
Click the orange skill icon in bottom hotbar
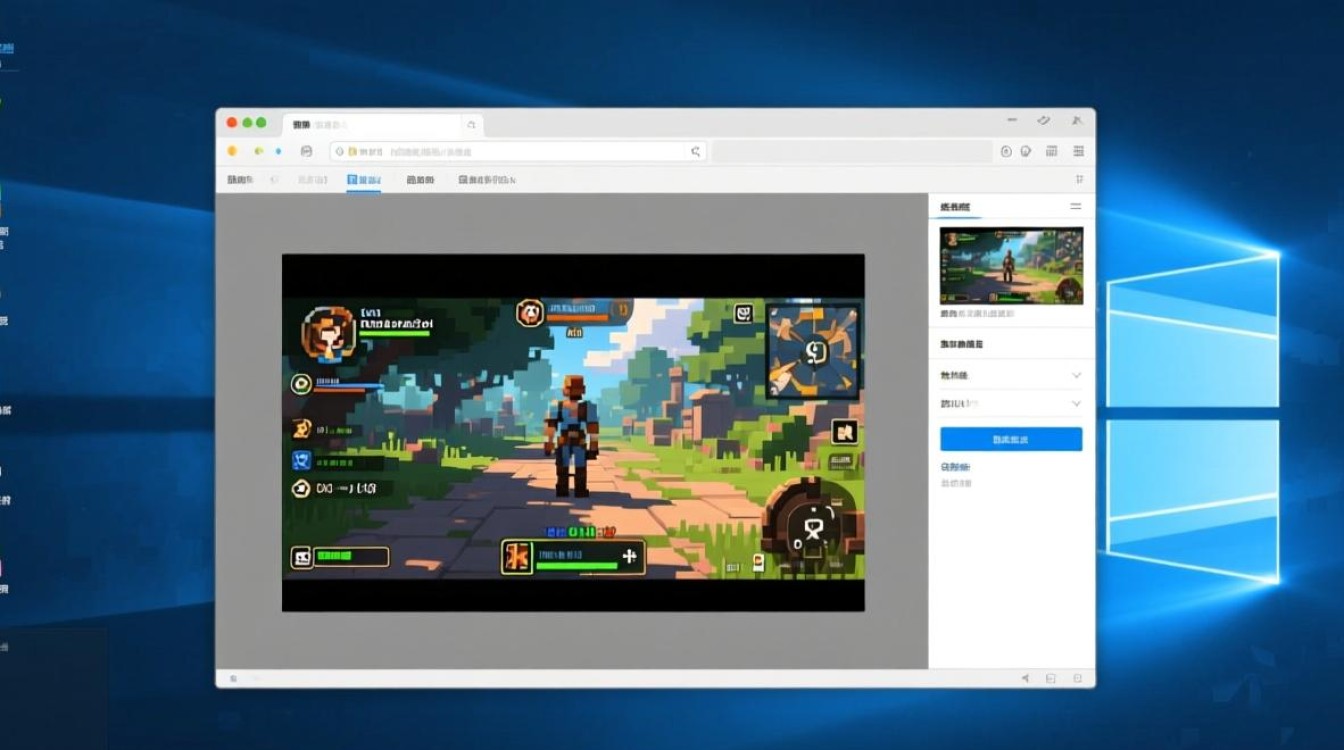[x=517, y=558]
